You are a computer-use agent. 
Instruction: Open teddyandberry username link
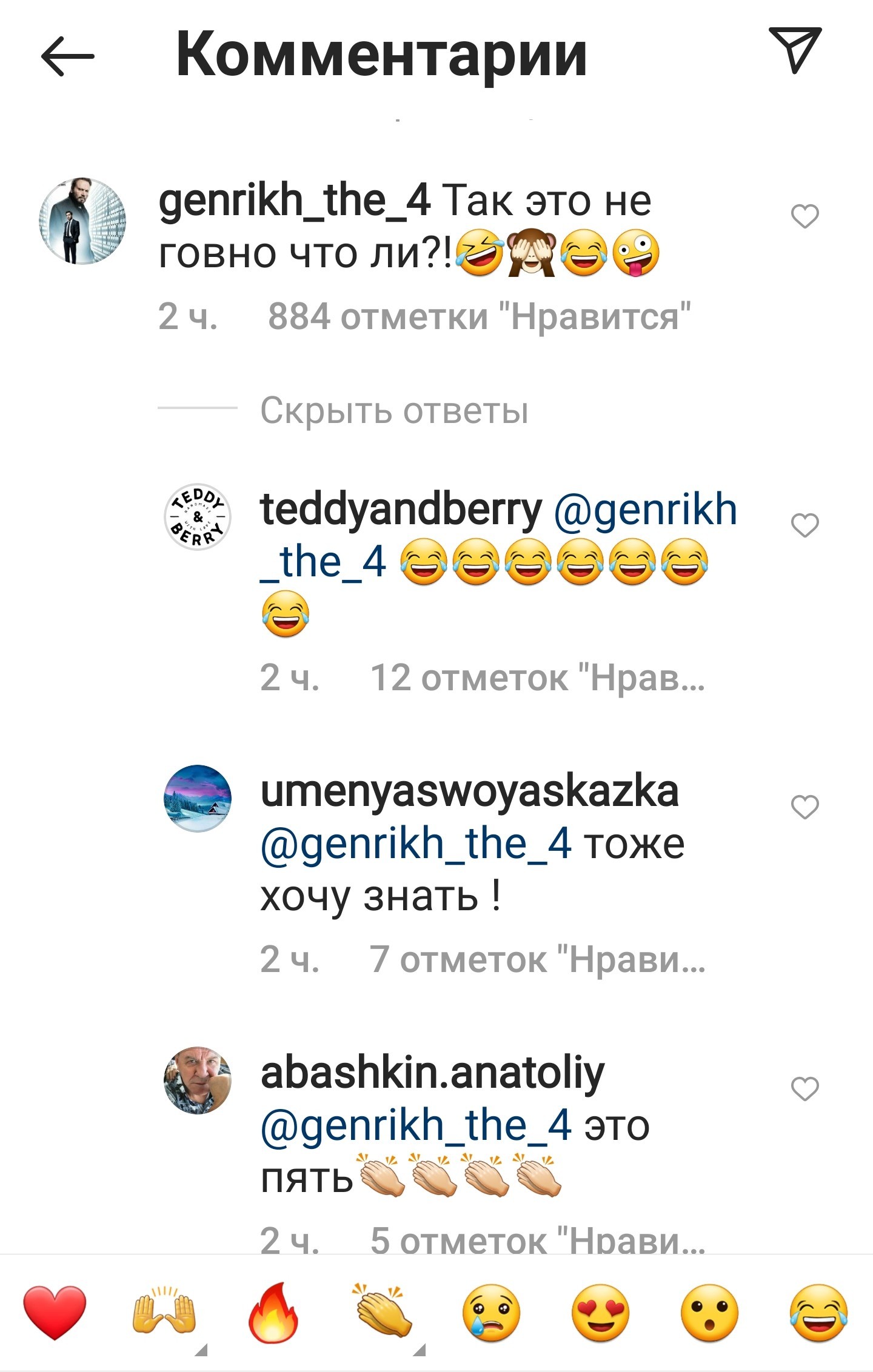[401, 510]
